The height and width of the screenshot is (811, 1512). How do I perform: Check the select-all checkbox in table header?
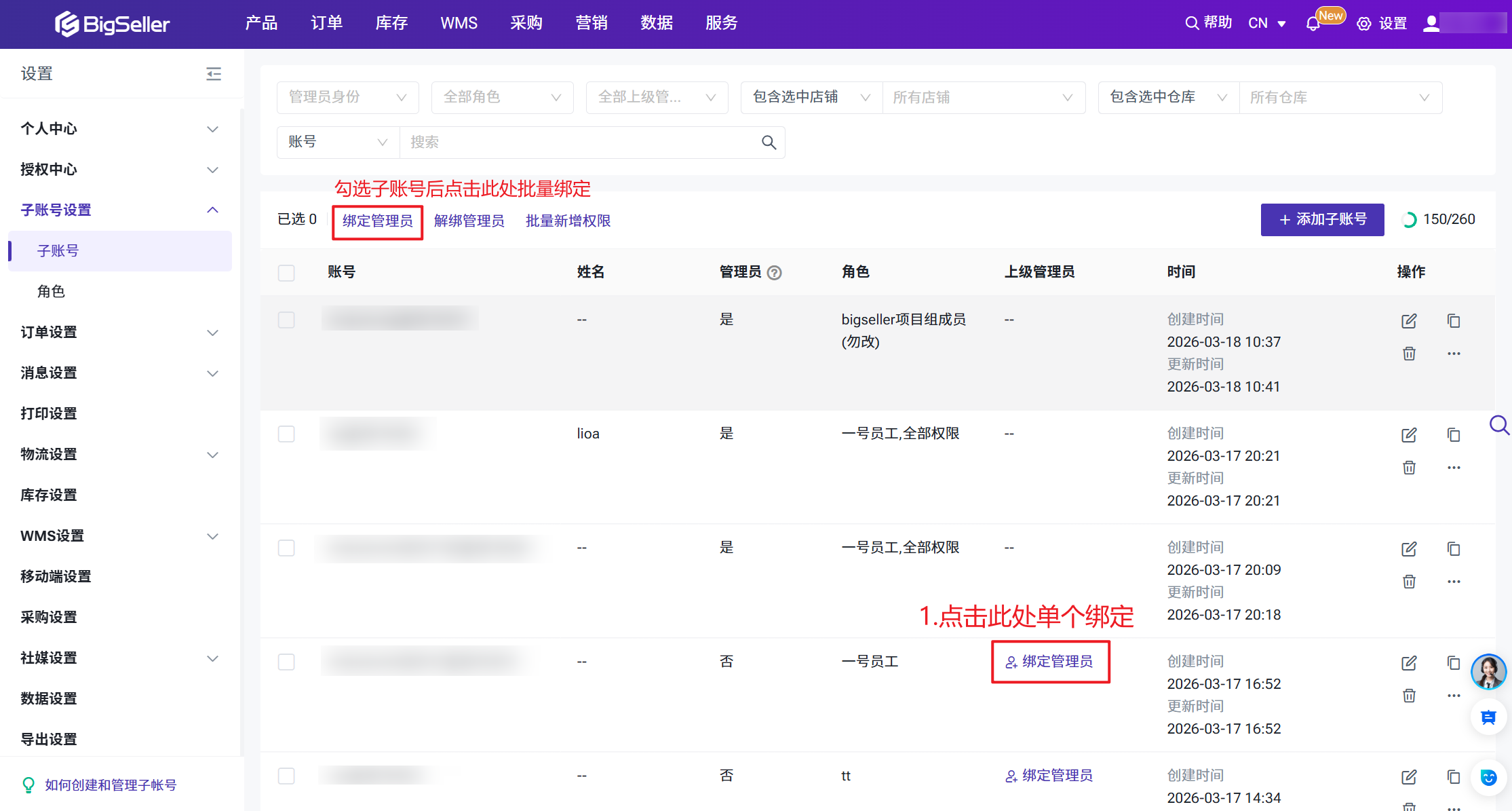[x=286, y=273]
